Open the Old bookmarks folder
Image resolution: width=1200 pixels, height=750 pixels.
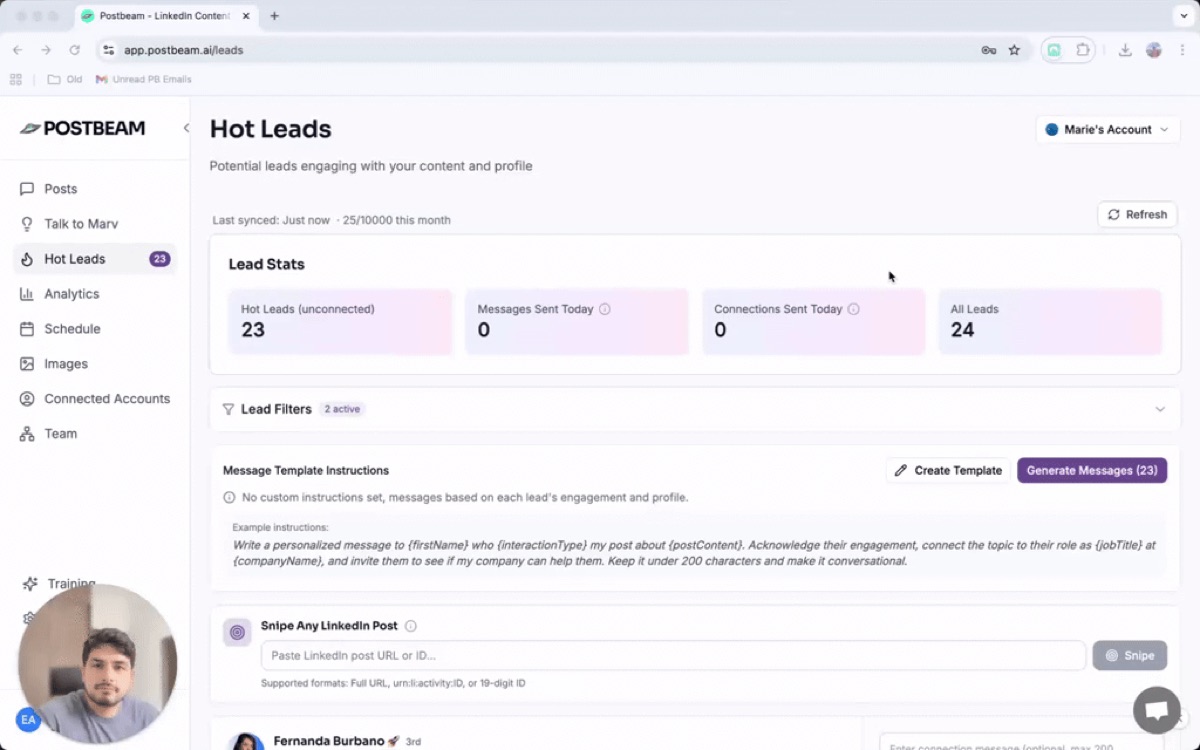65,79
